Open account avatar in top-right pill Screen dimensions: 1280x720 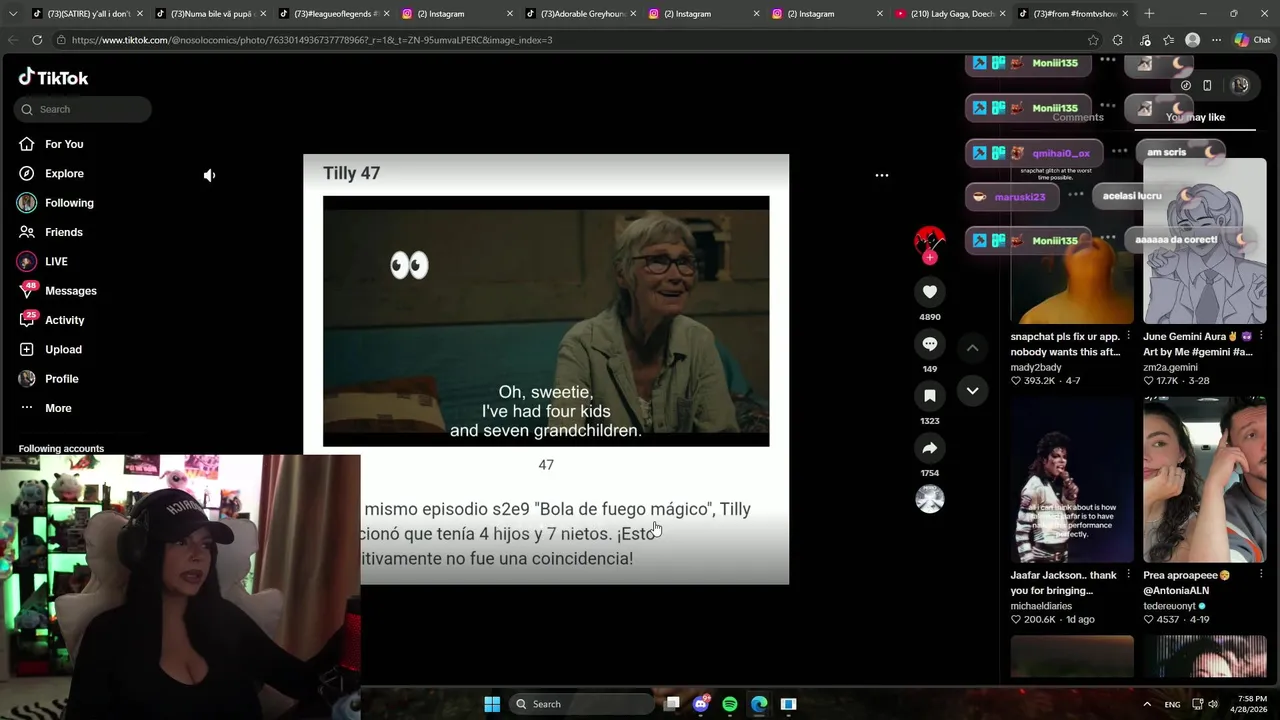(x=1240, y=86)
